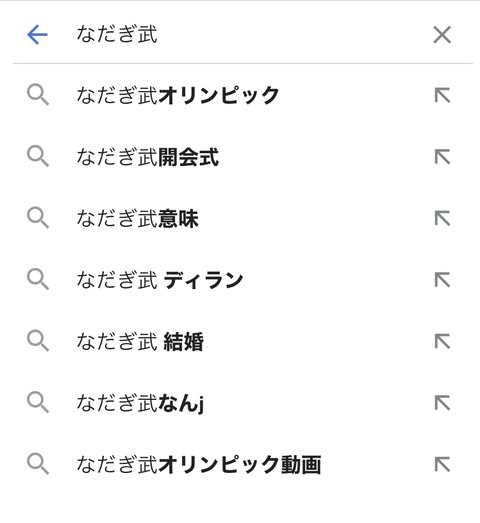The height and width of the screenshot is (523, 480).
Task: Click magnifier icon beside なだぎ武オリンピック動画
Action: click(38, 464)
